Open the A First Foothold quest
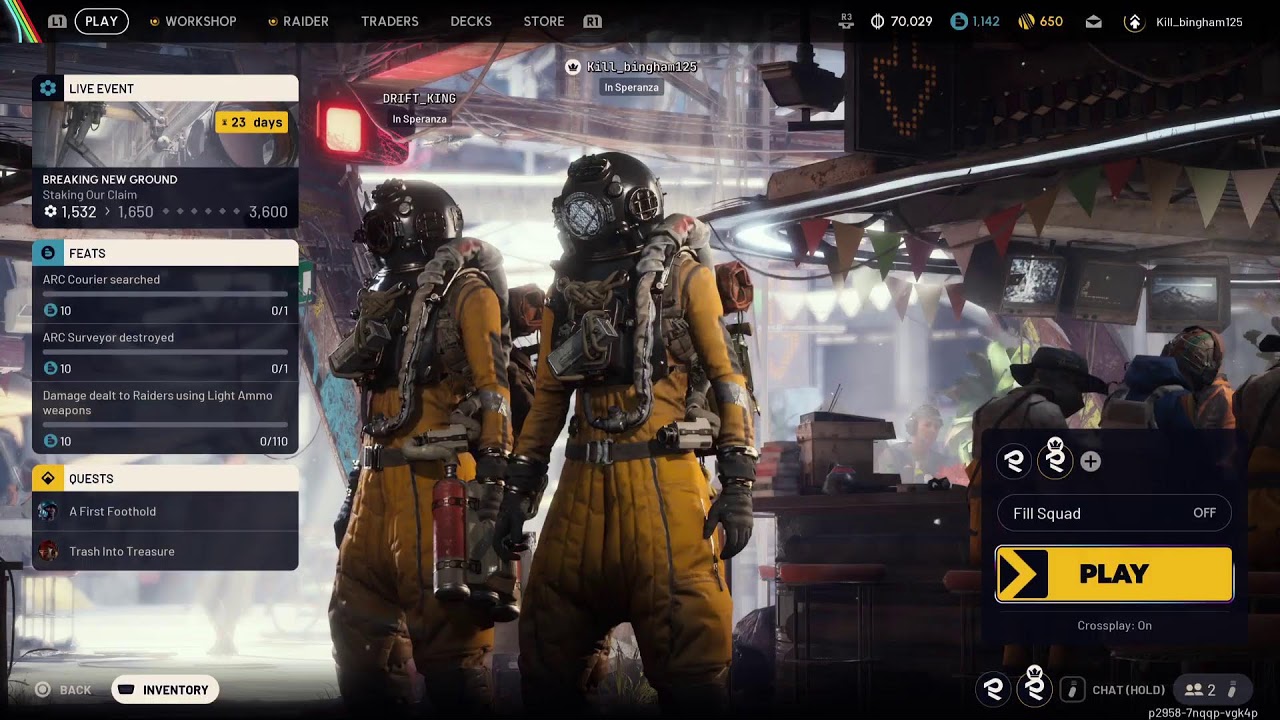1280x720 pixels. coord(165,511)
